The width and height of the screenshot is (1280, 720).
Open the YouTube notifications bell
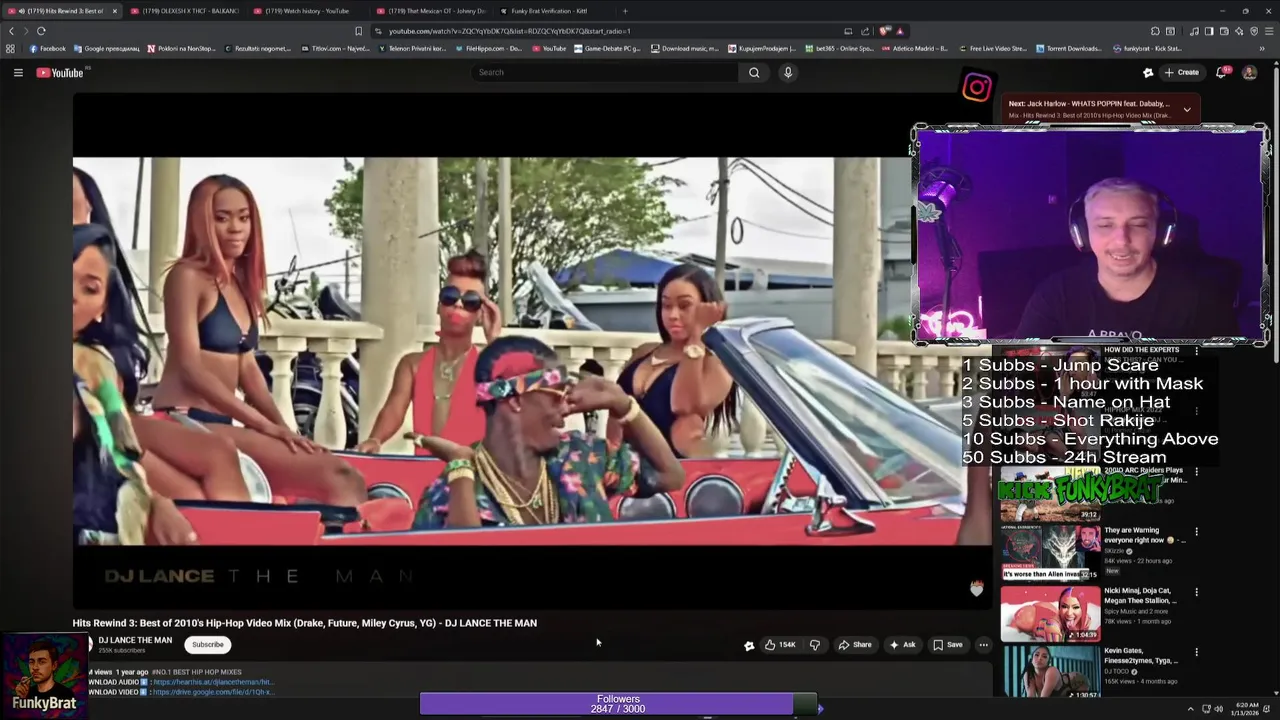click(x=1221, y=72)
